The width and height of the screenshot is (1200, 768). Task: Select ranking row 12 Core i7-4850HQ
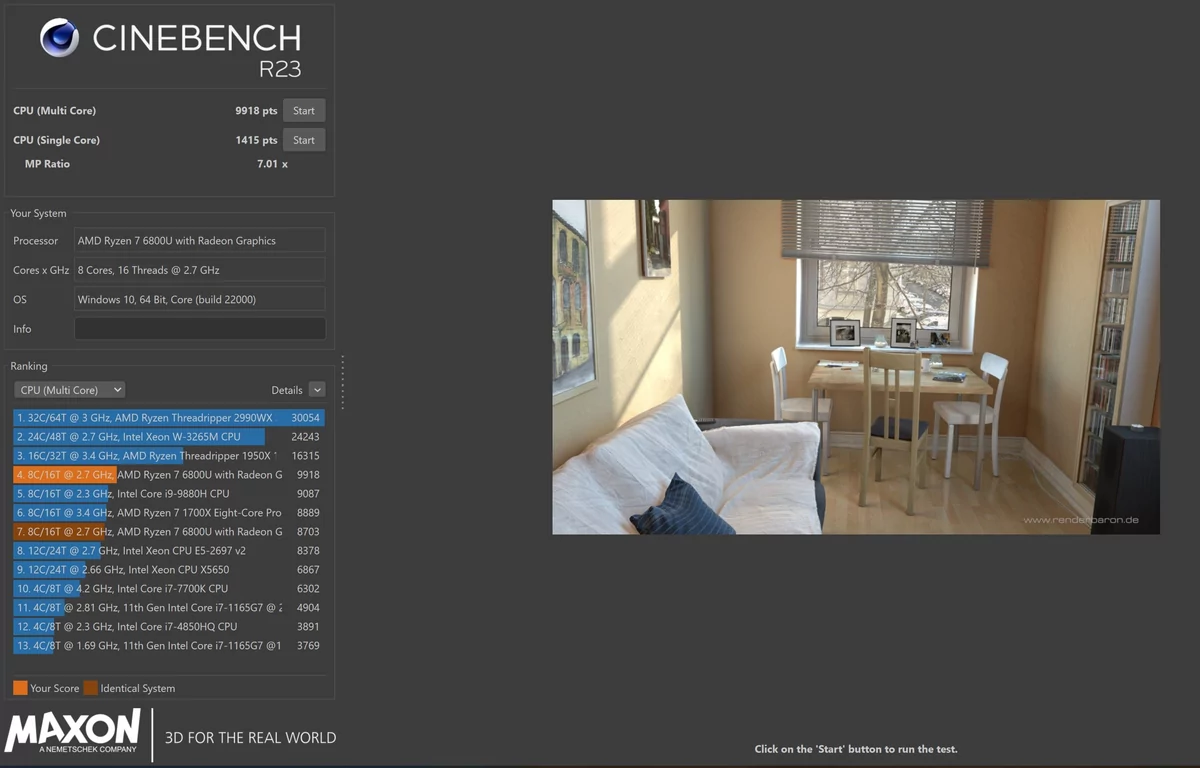point(169,627)
